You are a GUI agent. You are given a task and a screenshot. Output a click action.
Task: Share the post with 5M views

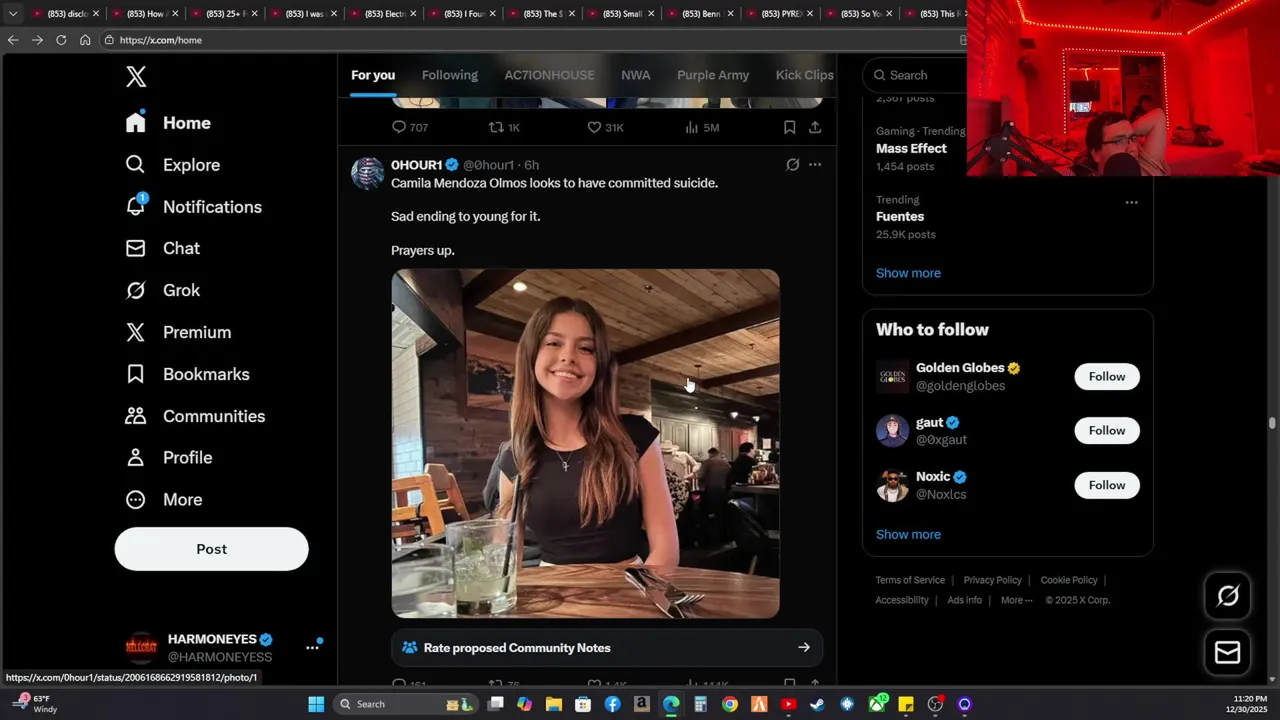(815, 127)
